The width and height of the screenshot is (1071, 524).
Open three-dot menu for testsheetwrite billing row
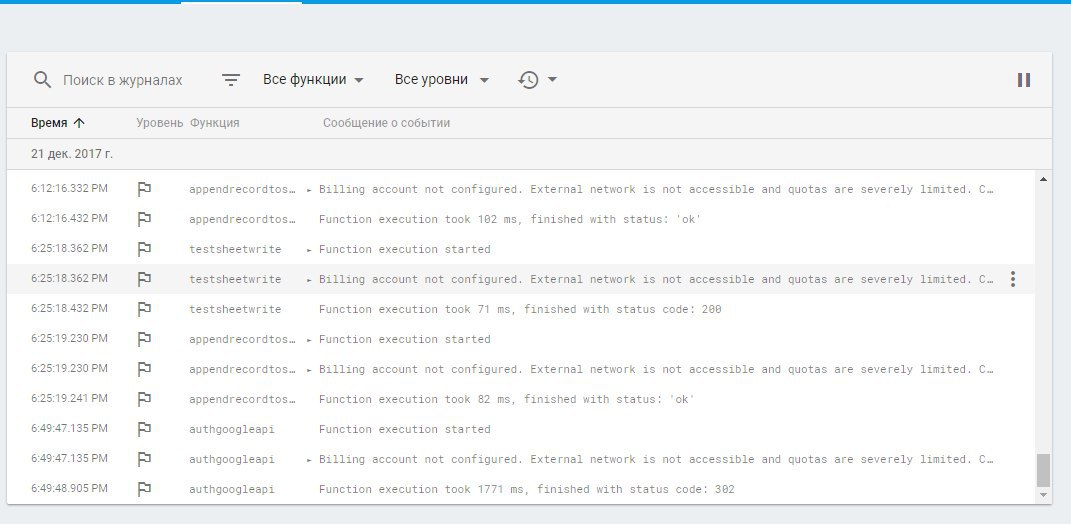pyautogui.click(x=1013, y=279)
